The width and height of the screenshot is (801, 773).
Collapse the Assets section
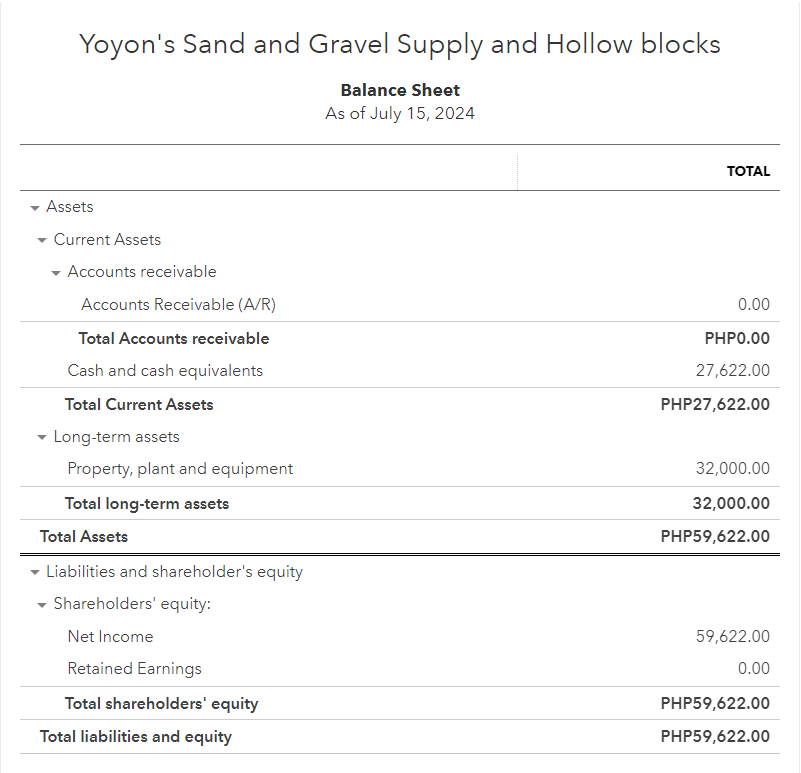[x=35, y=207]
